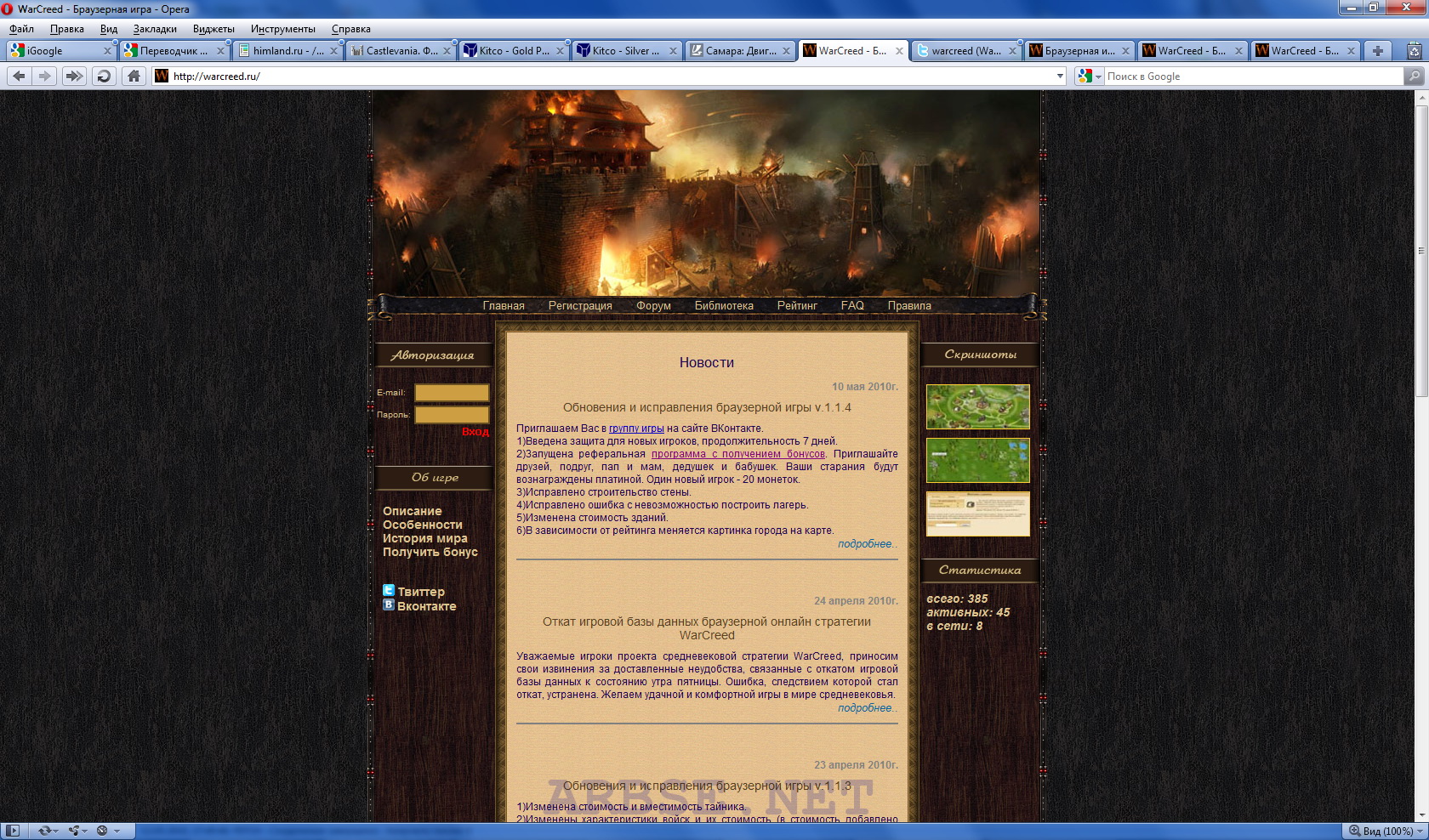
Task: Open the first village screenshot thumbnail
Action: (x=978, y=406)
